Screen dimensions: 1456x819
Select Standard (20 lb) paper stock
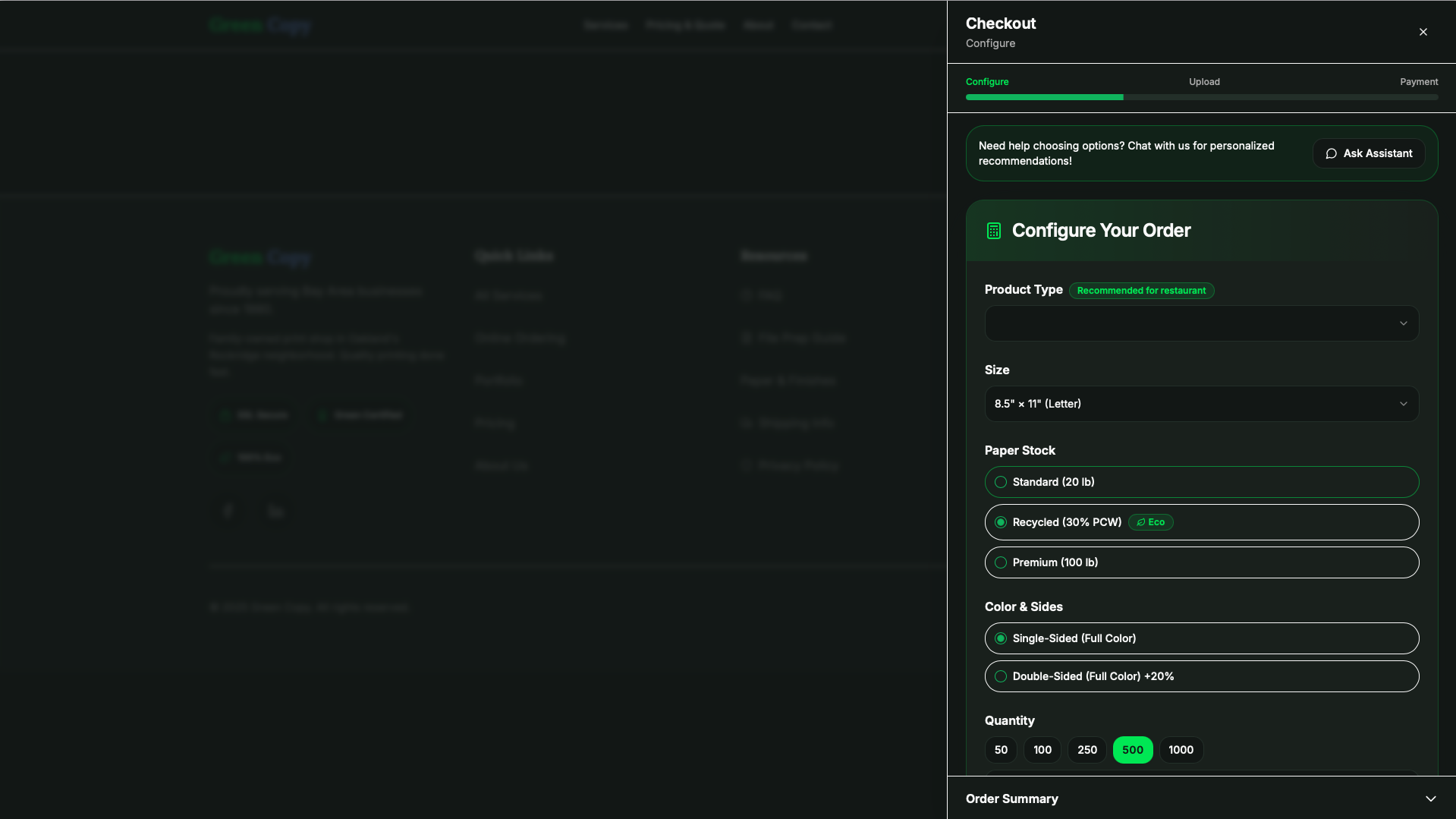tap(1201, 482)
